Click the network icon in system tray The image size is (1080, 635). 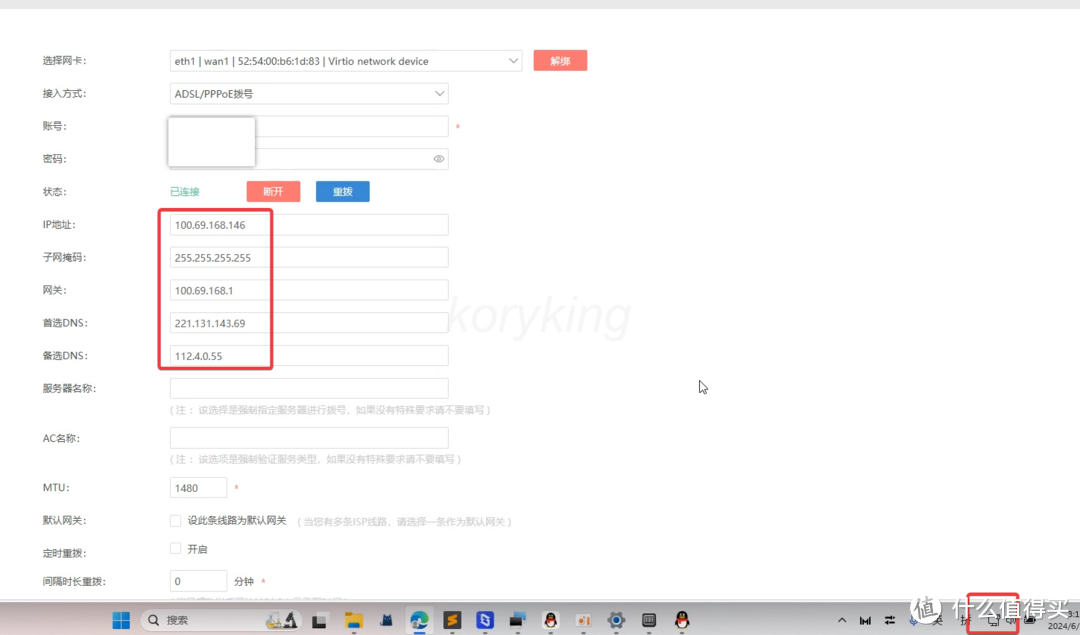point(993,620)
